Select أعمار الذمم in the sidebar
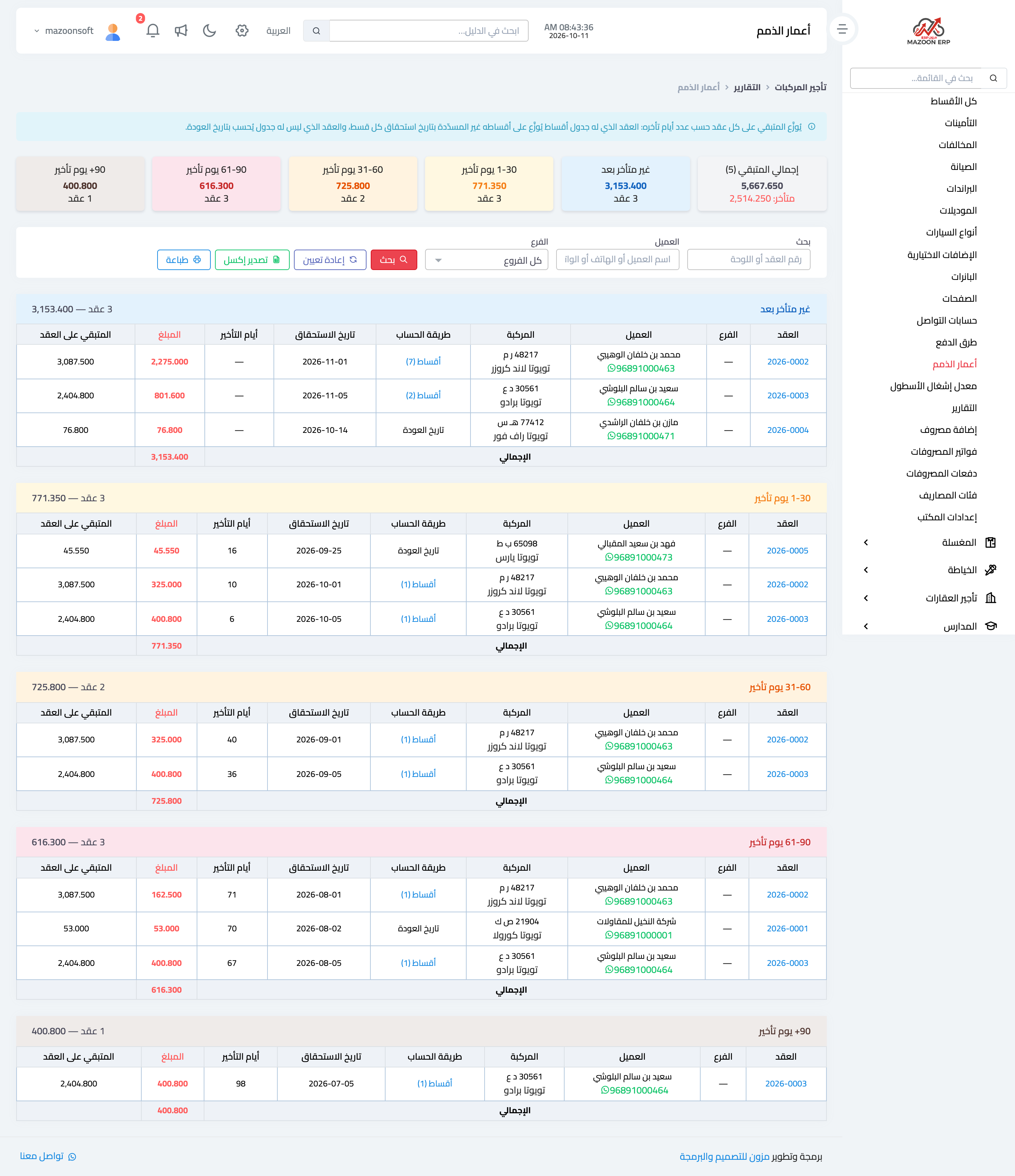This screenshot has width=1015, height=1176. 955,364
